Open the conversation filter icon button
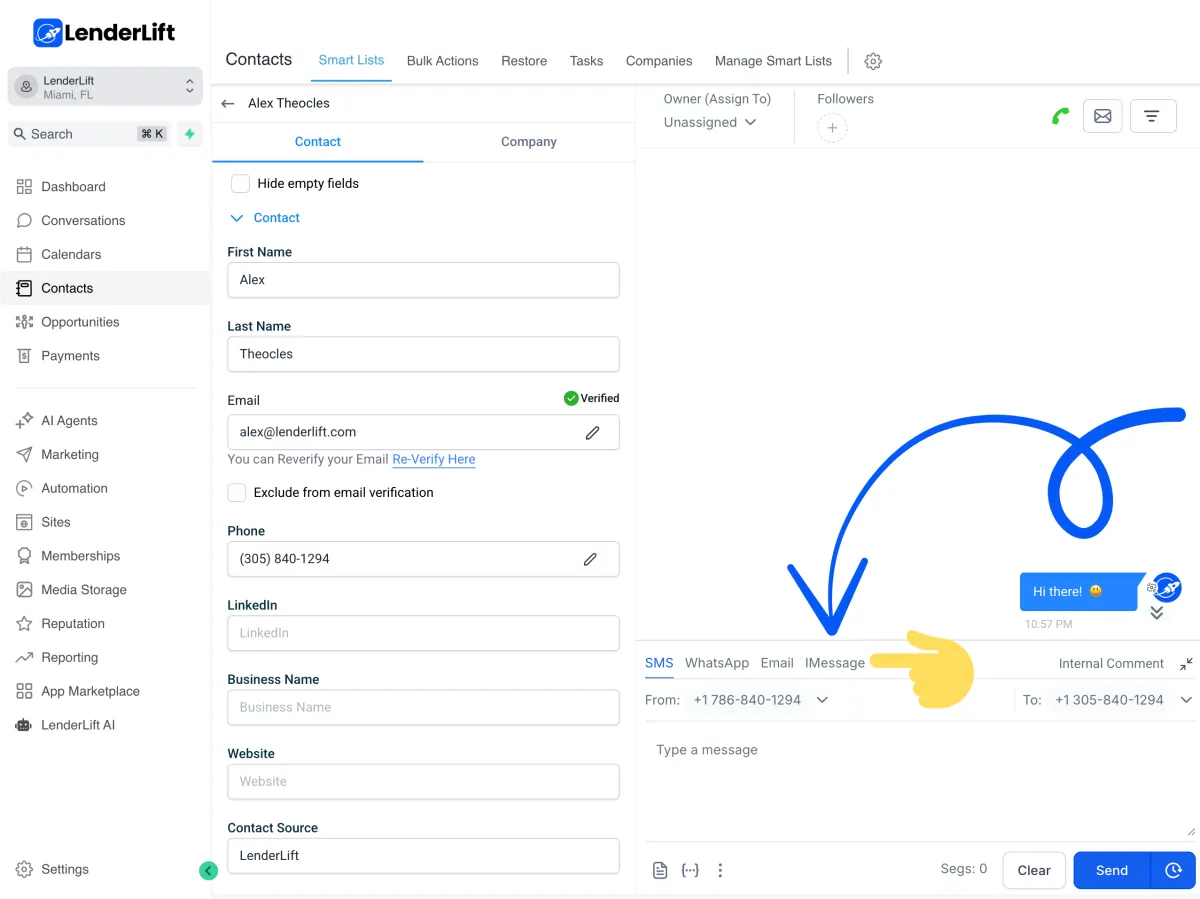Image resolution: width=1200 pixels, height=899 pixels. pyautogui.click(x=1152, y=116)
